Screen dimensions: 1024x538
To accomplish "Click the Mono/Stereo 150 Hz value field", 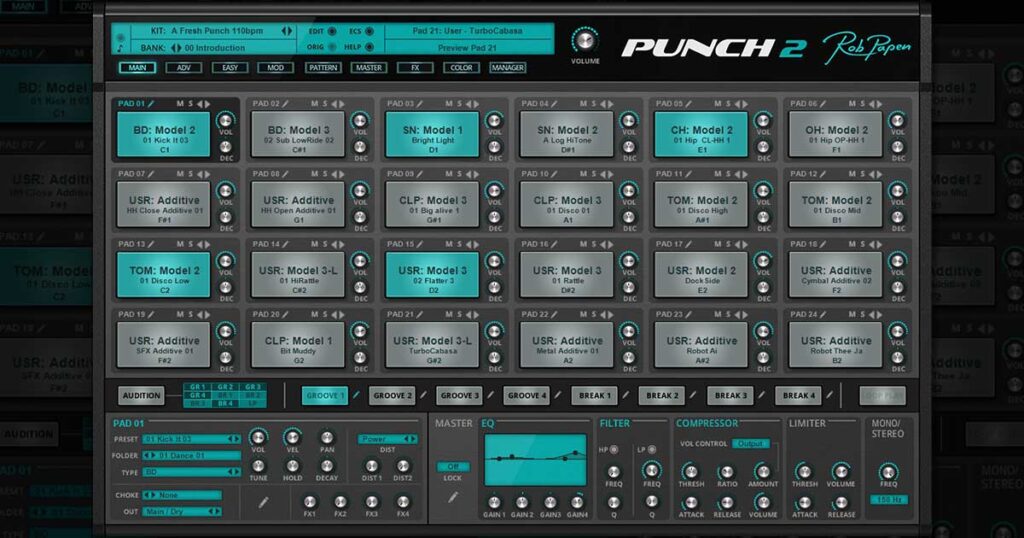I will coord(889,500).
